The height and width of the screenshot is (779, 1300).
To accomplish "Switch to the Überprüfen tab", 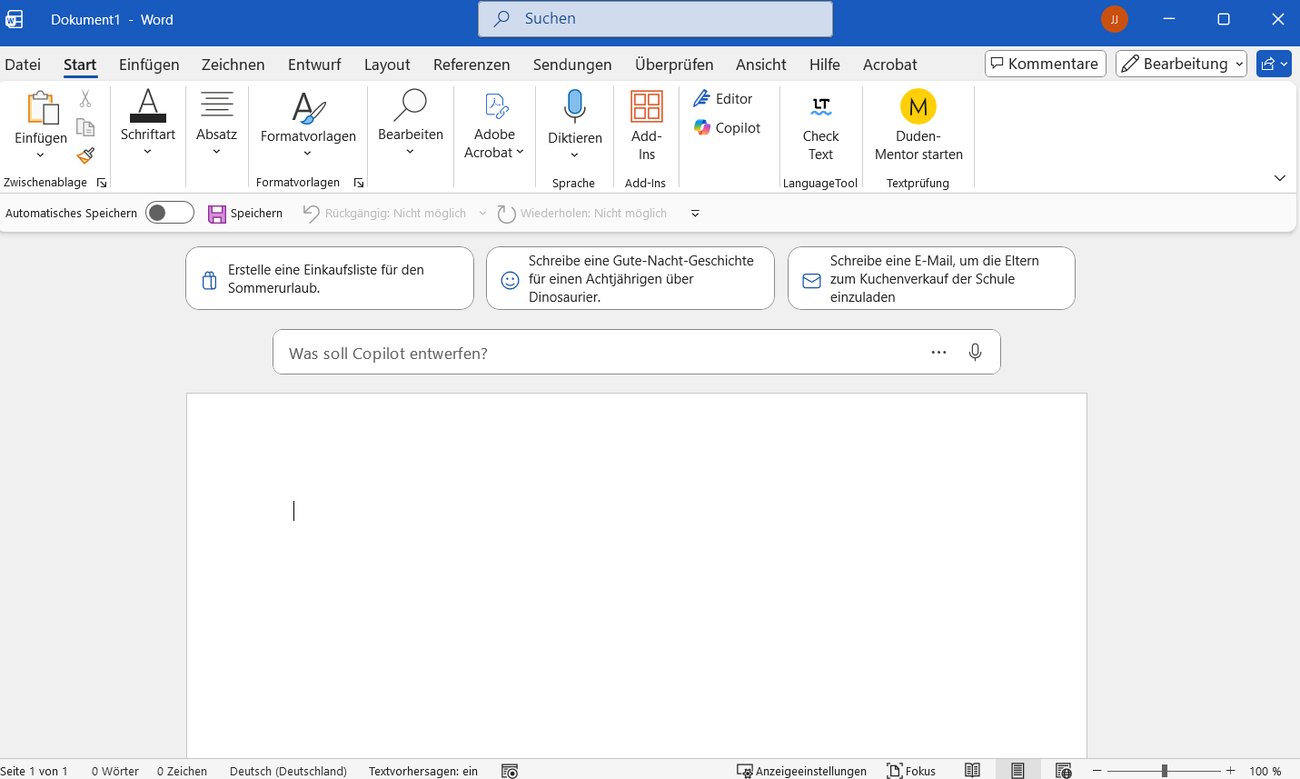I will tap(674, 64).
